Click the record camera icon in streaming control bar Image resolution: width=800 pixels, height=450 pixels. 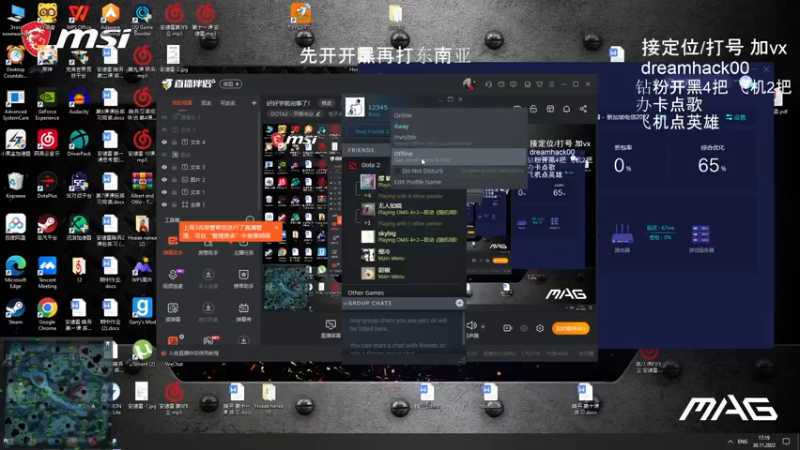pyautogui.click(x=507, y=328)
